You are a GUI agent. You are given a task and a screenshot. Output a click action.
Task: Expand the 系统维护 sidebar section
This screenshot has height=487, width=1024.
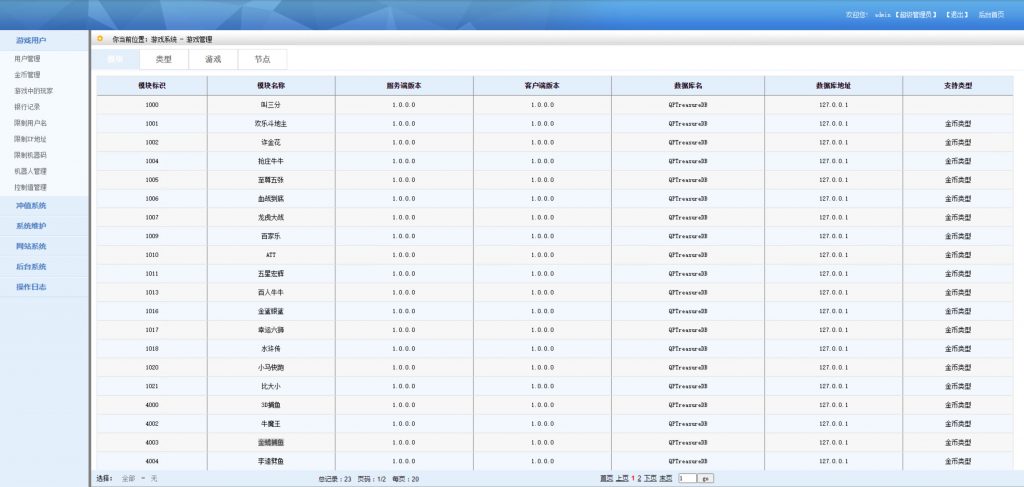coord(31,226)
